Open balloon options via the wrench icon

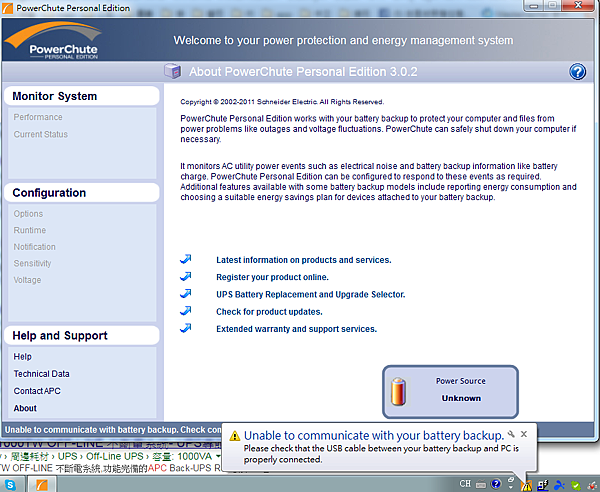click(x=511, y=434)
